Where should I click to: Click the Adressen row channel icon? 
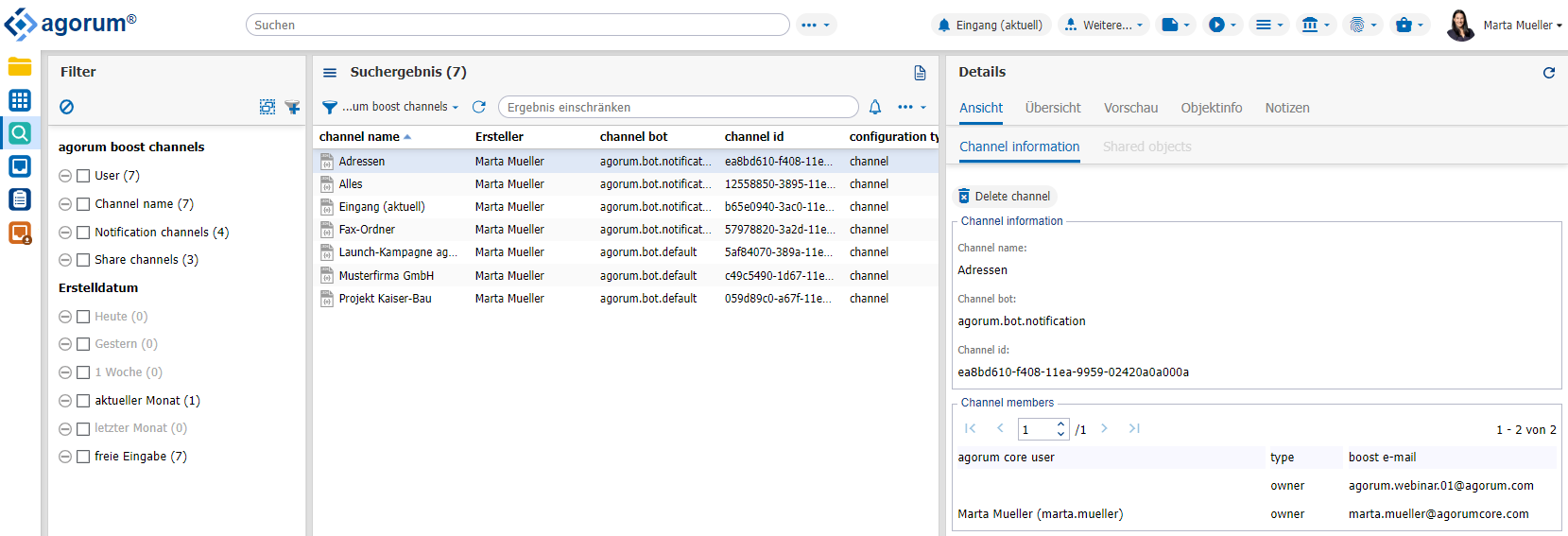pyautogui.click(x=327, y=162)
